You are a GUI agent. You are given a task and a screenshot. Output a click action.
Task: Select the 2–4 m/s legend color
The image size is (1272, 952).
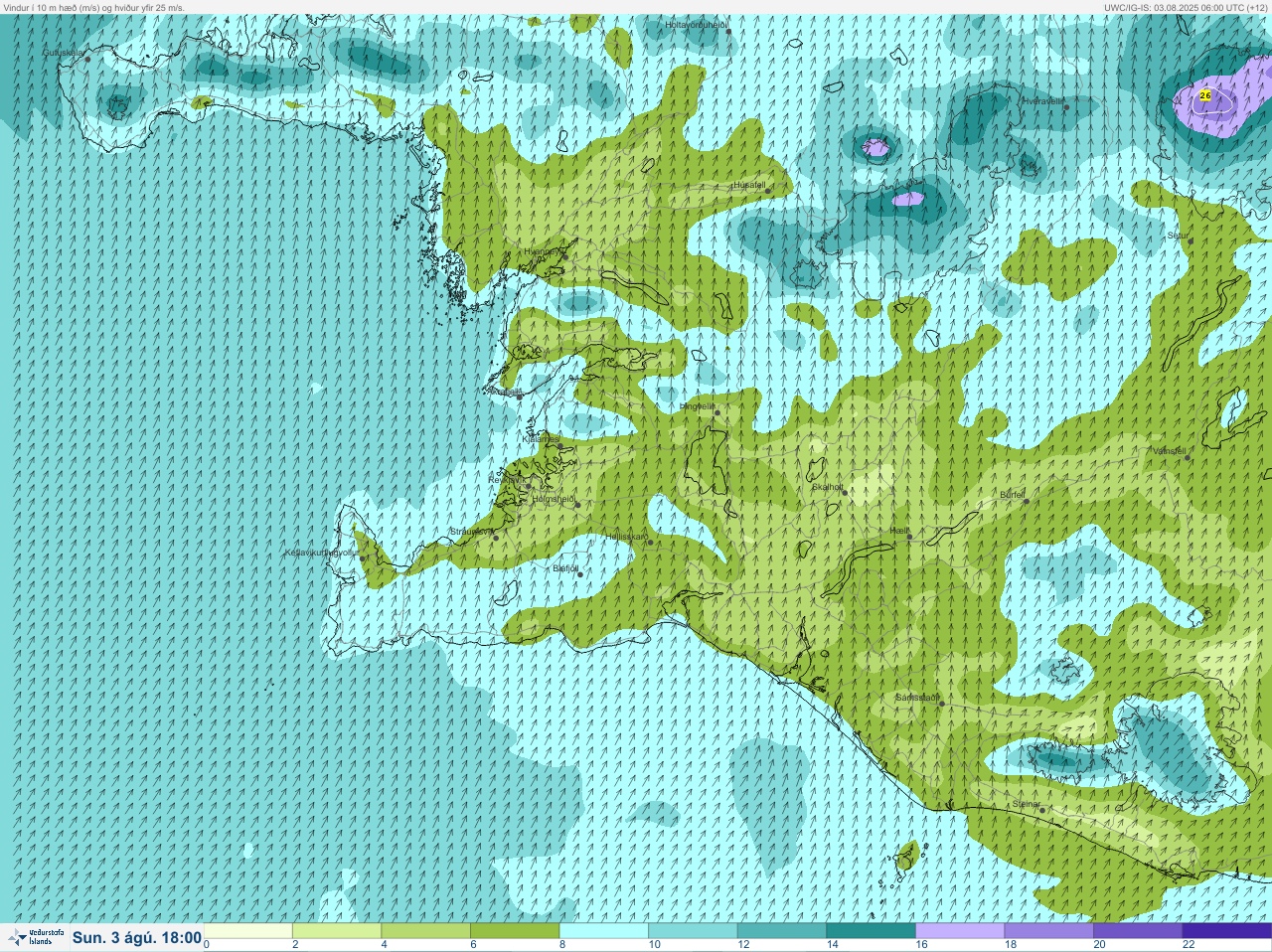[x=337, y=931]
